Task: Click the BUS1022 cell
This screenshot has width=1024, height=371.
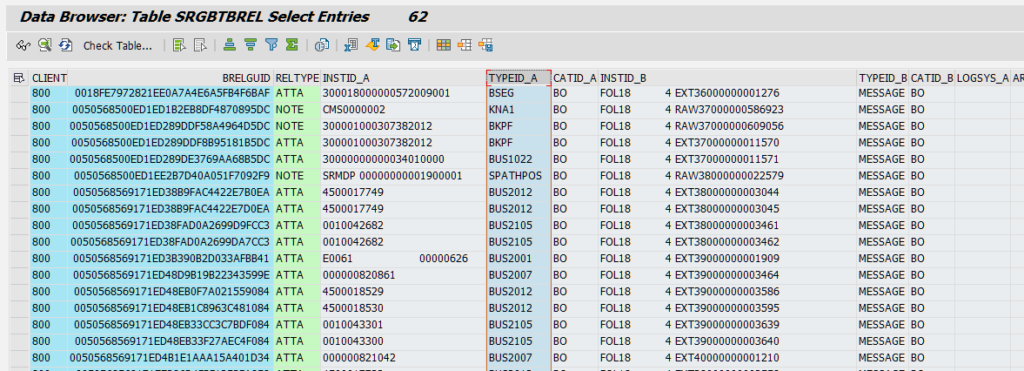Action: point(519,159)
